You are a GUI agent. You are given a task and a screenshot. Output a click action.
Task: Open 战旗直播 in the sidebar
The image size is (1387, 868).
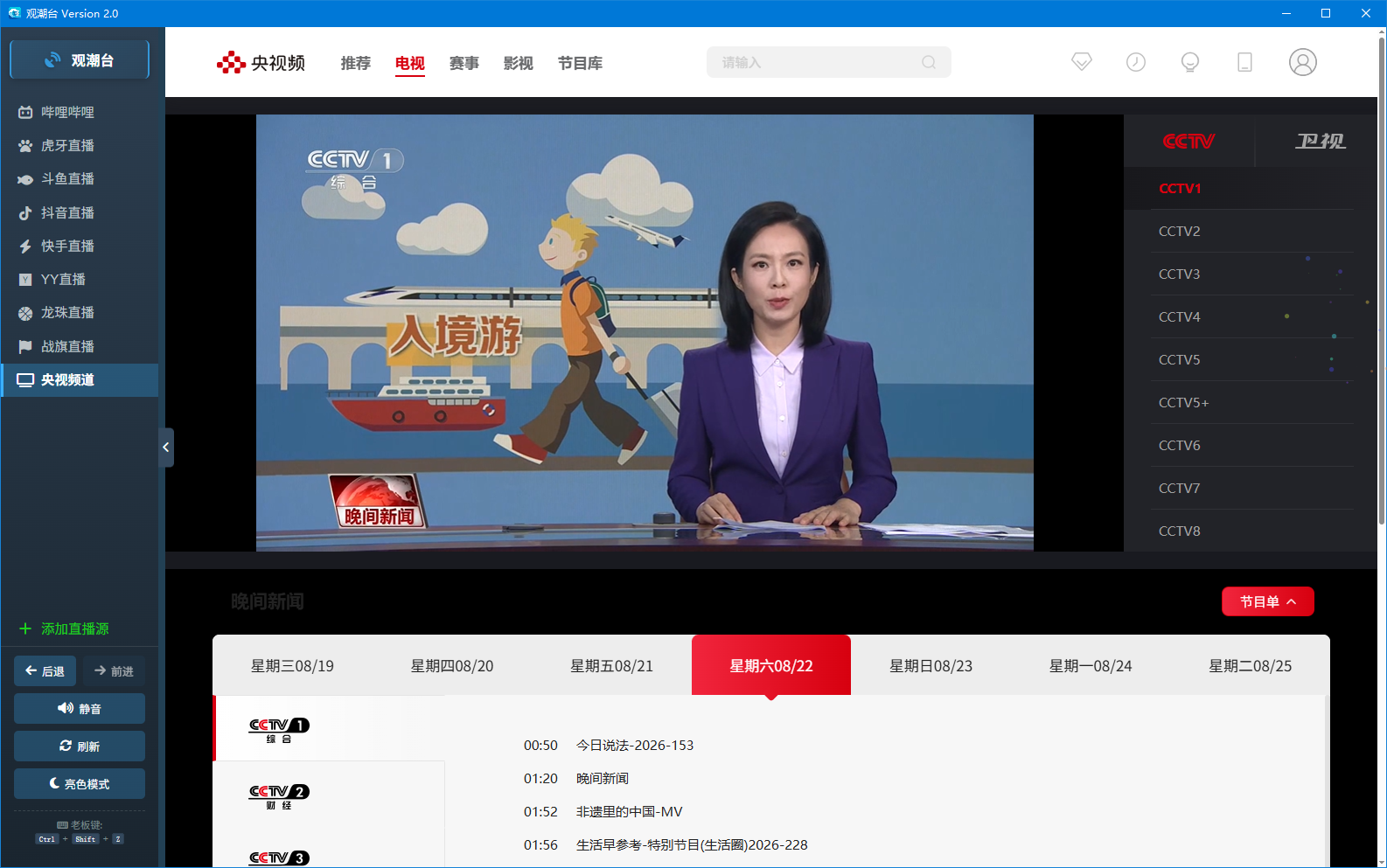pyautogui.click(x=80, y=346)
